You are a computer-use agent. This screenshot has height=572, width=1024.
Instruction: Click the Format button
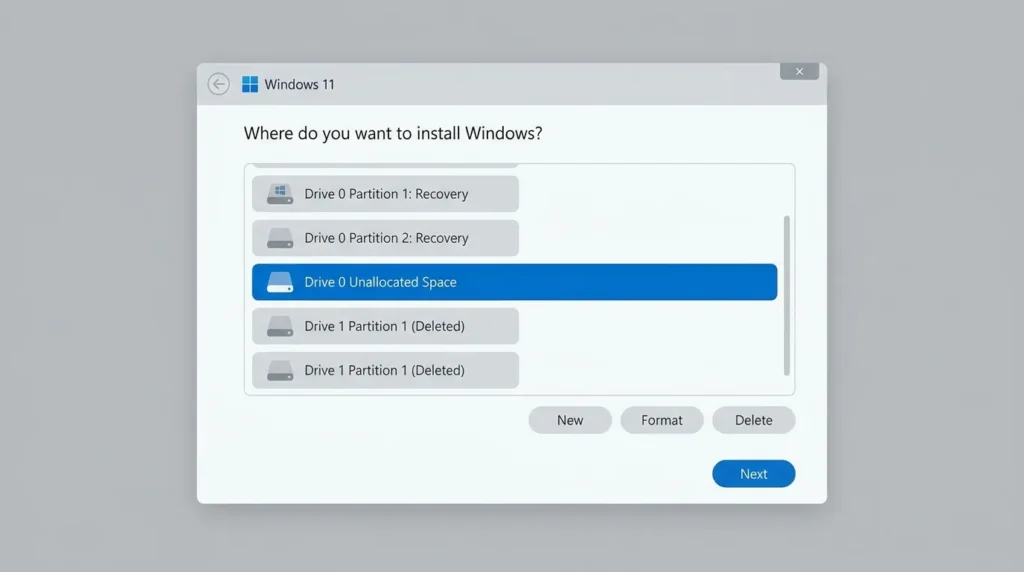[662, 421]
